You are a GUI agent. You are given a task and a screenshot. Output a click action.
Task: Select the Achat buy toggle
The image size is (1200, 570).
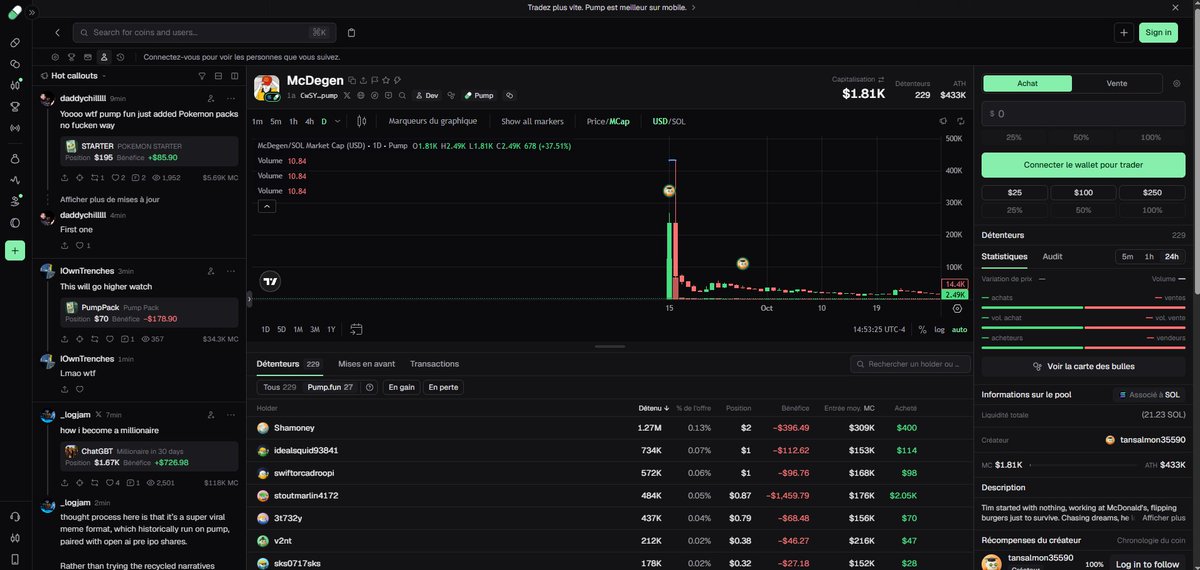1027,84
